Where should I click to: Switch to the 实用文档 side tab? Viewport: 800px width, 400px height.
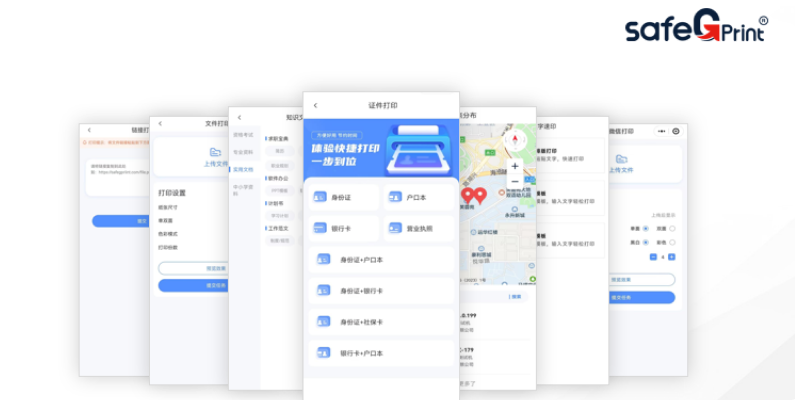243,169
